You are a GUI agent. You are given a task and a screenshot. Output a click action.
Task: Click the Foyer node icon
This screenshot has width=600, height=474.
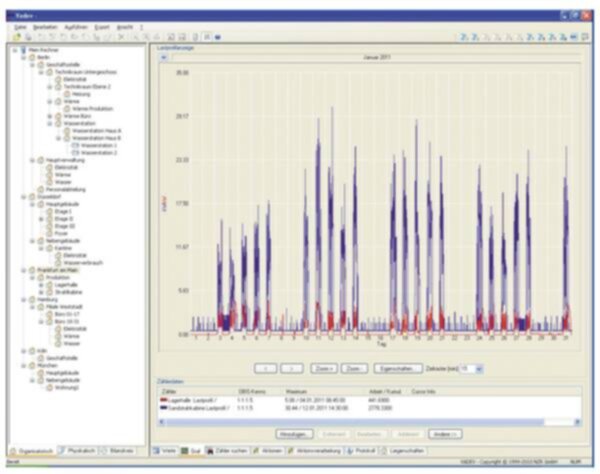49,233
